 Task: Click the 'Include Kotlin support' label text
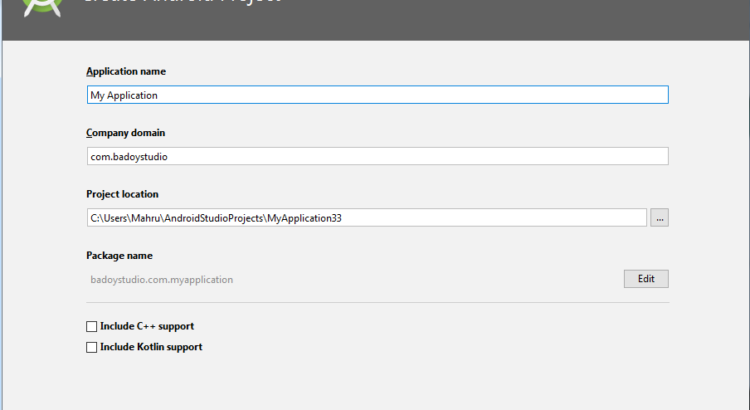(151, 347)
